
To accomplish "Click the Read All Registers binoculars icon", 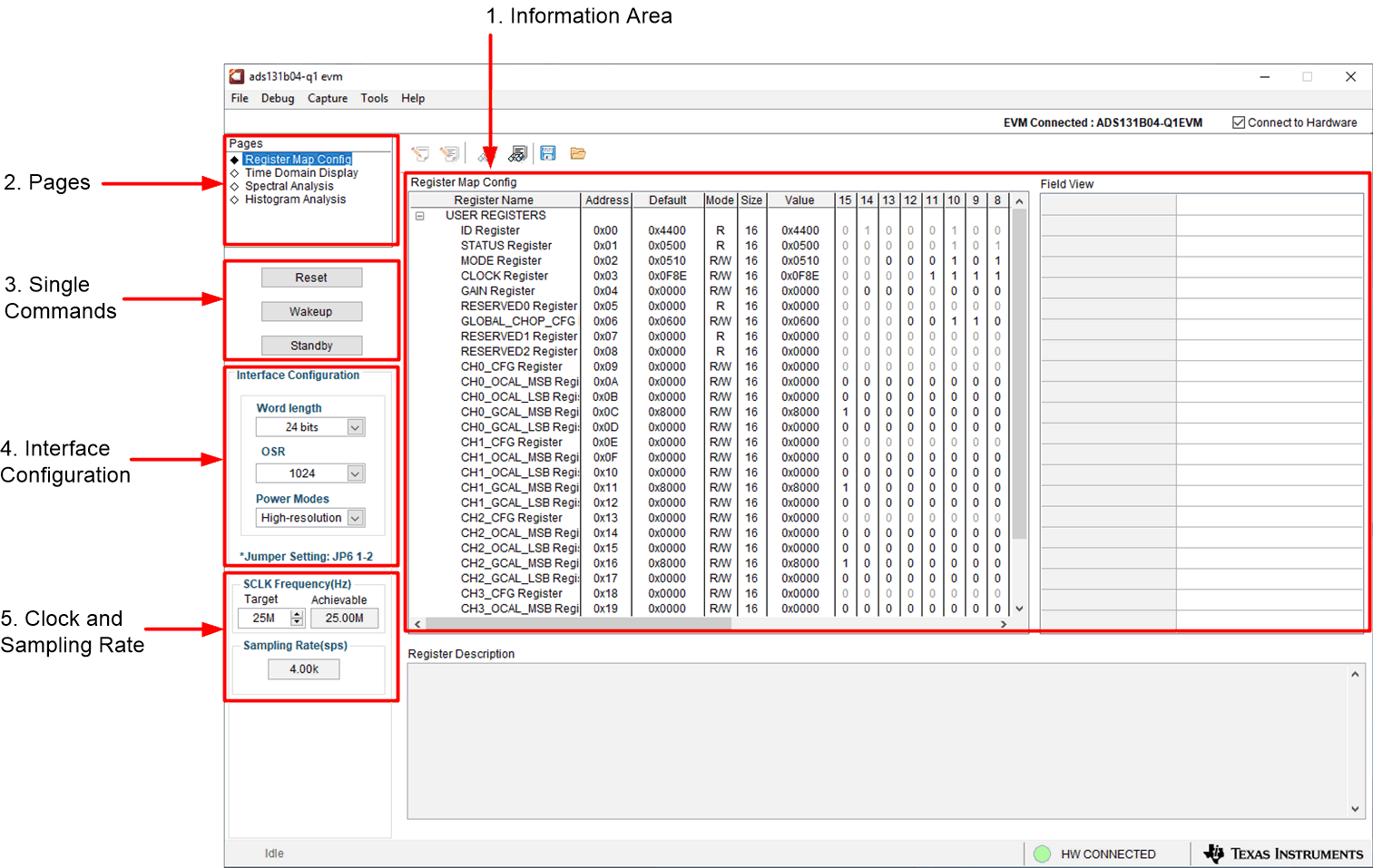I will pos(517,153).
